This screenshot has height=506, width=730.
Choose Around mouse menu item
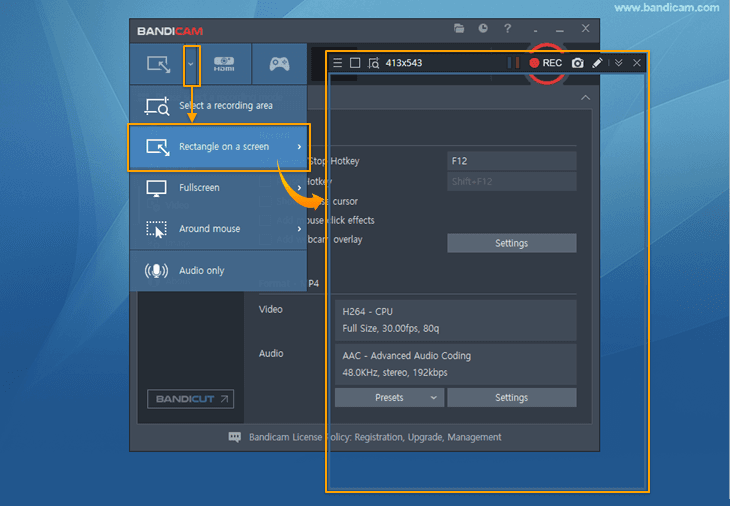[x=218, y=229]
